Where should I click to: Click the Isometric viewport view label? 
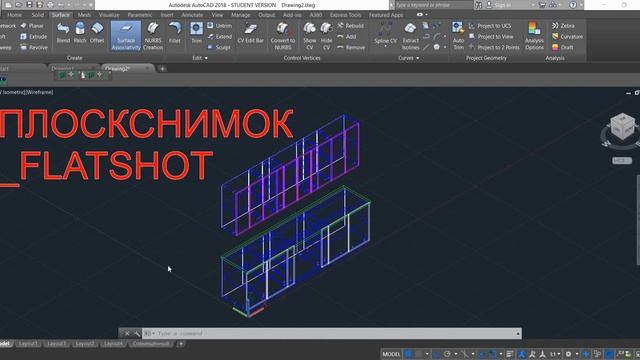(14, 92)
